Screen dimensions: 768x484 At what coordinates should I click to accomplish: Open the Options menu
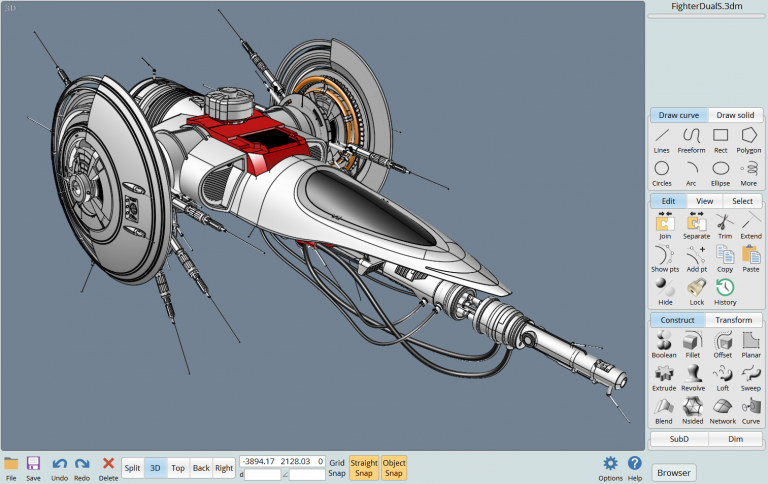(610, 469)
